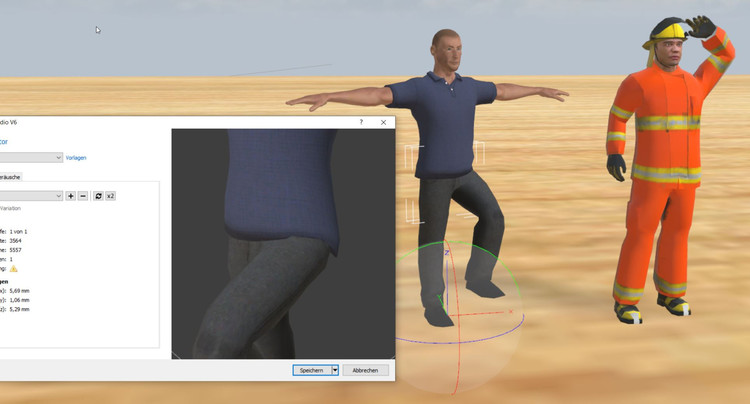This screenshot has height=404, width=750.
Task: Click the '5,29 mm' dimension value
Action: (20, 309)
